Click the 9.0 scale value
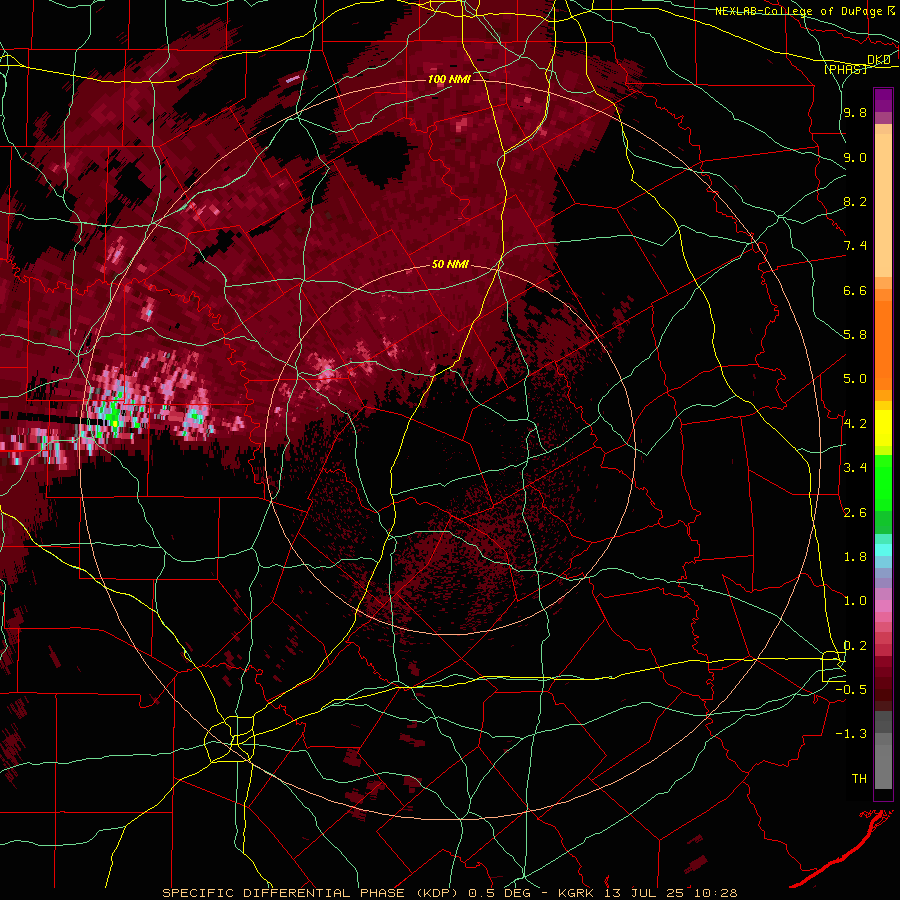The width and height of the screenshot is (900, 900). (x=855, y=157)
